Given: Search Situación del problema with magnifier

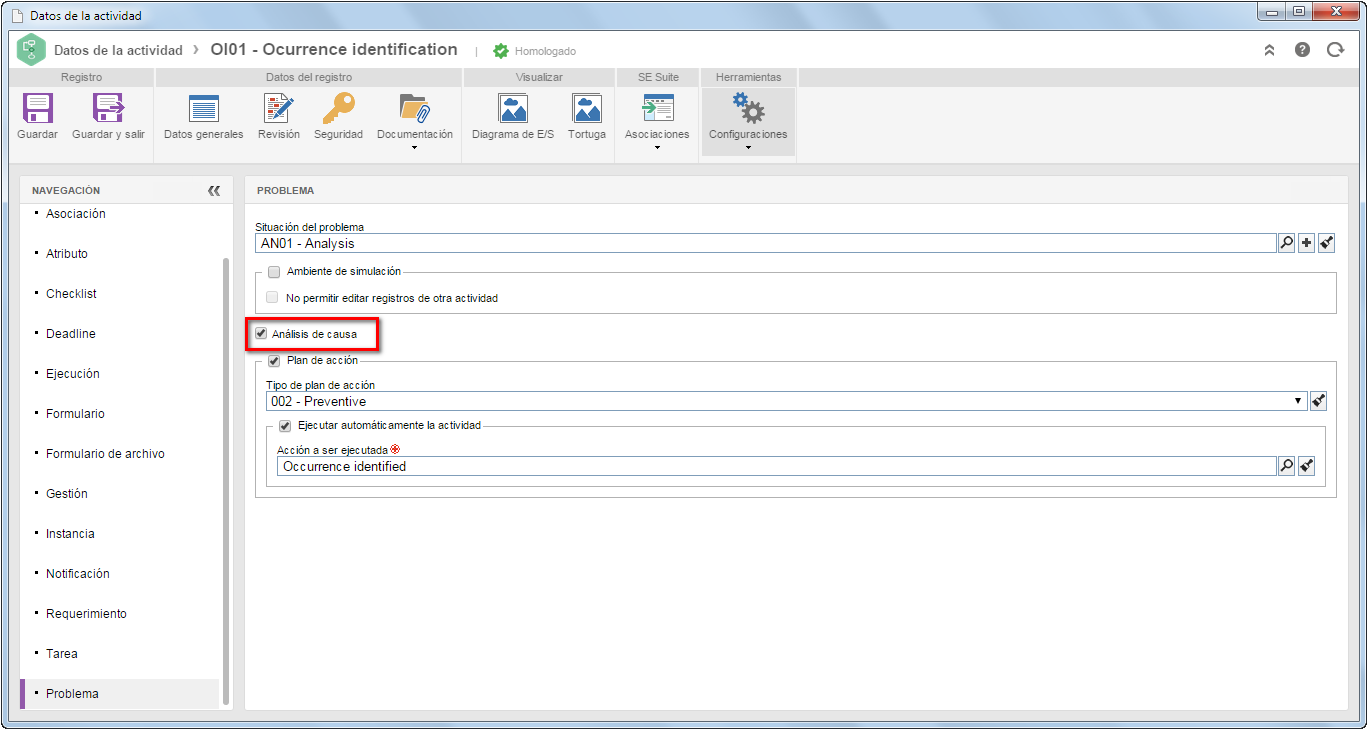Looking at the screenshot, I should tap(1287, 243).
